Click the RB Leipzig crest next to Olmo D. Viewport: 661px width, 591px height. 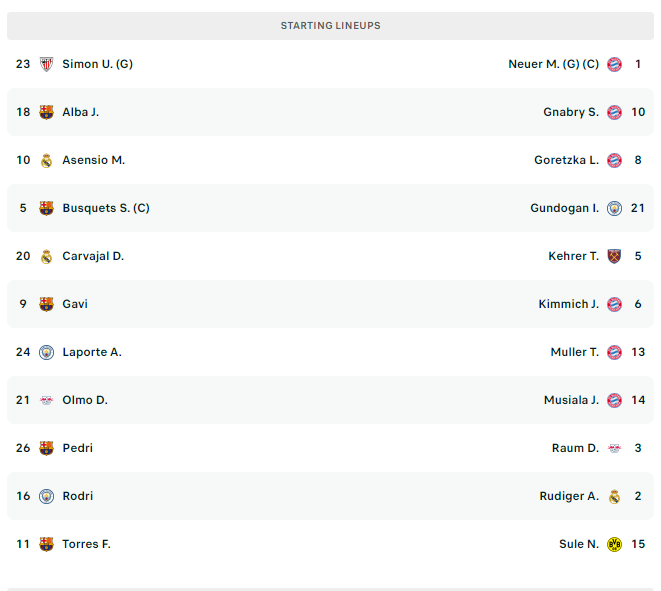point(46,400)
